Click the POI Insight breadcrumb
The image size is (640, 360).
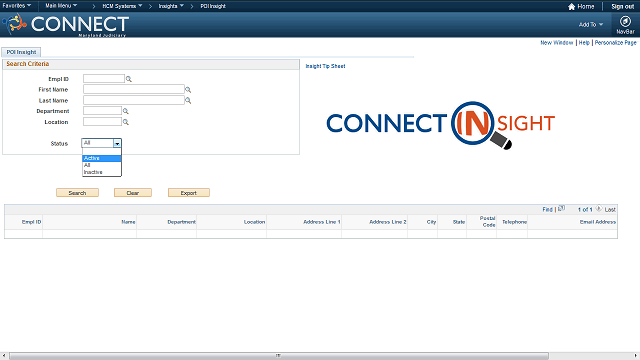(x=213, y=6)
